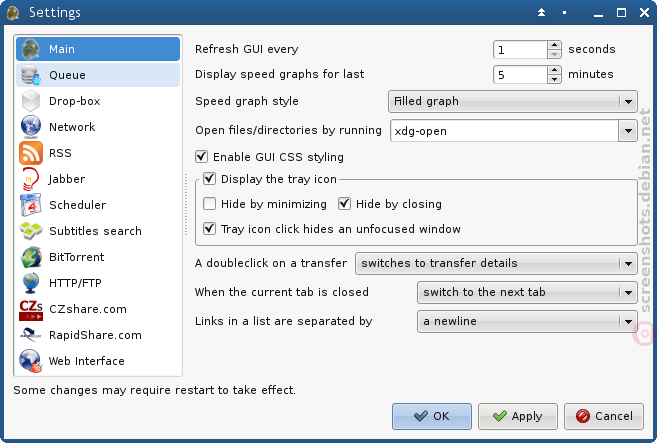657x443 pixels.
Task: Click the Apply button
Action: [518, 416]
